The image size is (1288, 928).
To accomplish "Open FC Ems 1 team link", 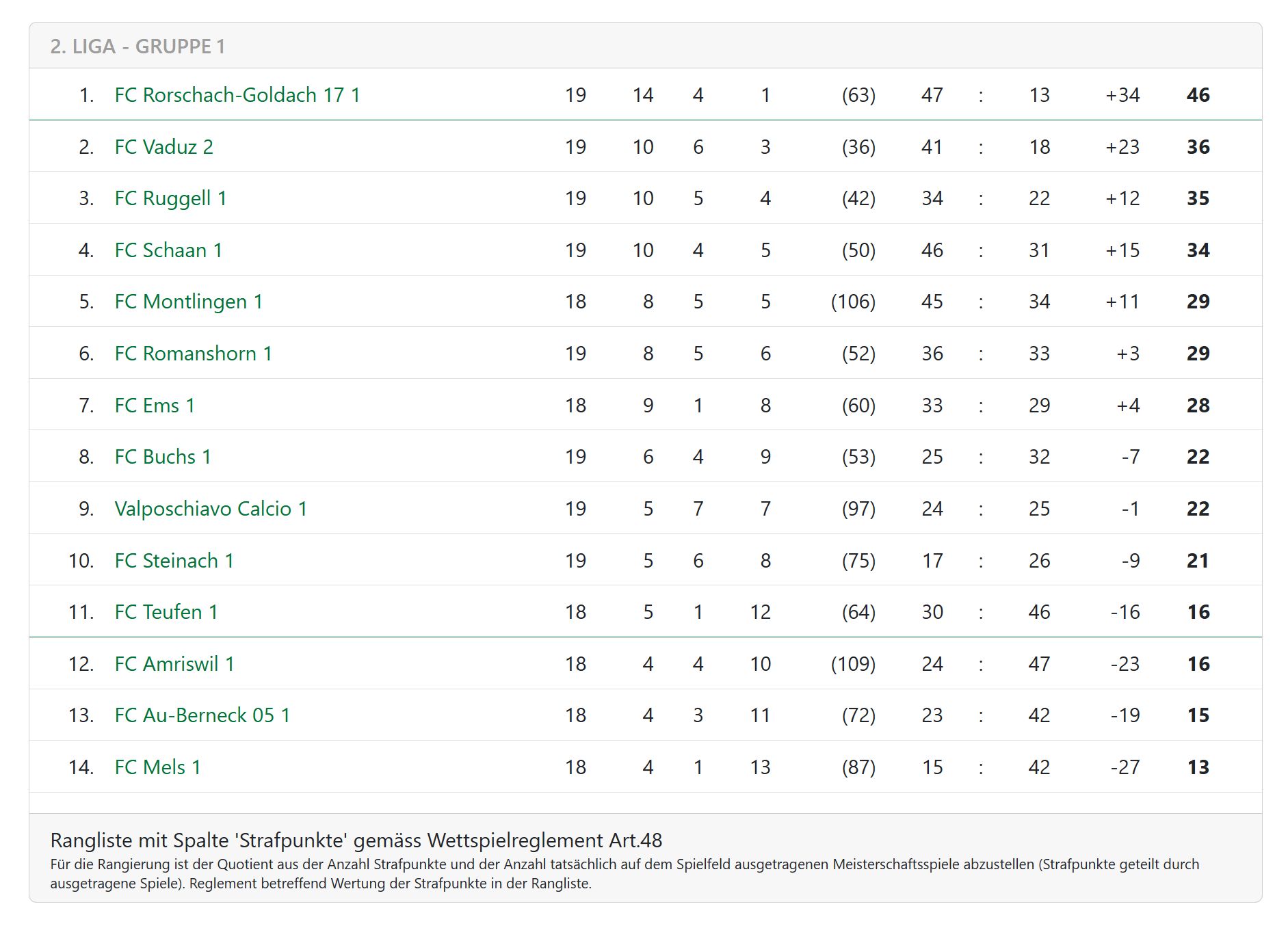I will [x=155, y=406].
